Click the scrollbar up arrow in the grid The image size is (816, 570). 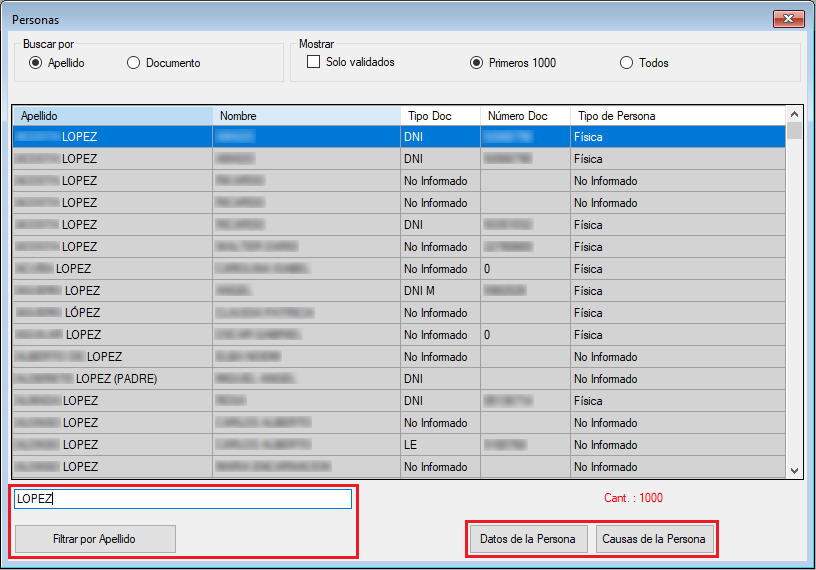click(x=795, y=115)
